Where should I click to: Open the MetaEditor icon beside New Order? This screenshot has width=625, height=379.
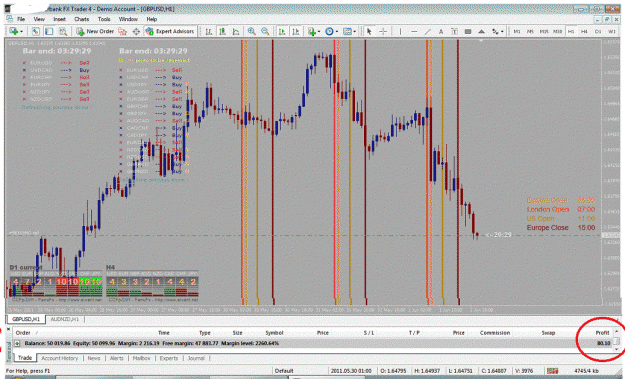(122, 31)
